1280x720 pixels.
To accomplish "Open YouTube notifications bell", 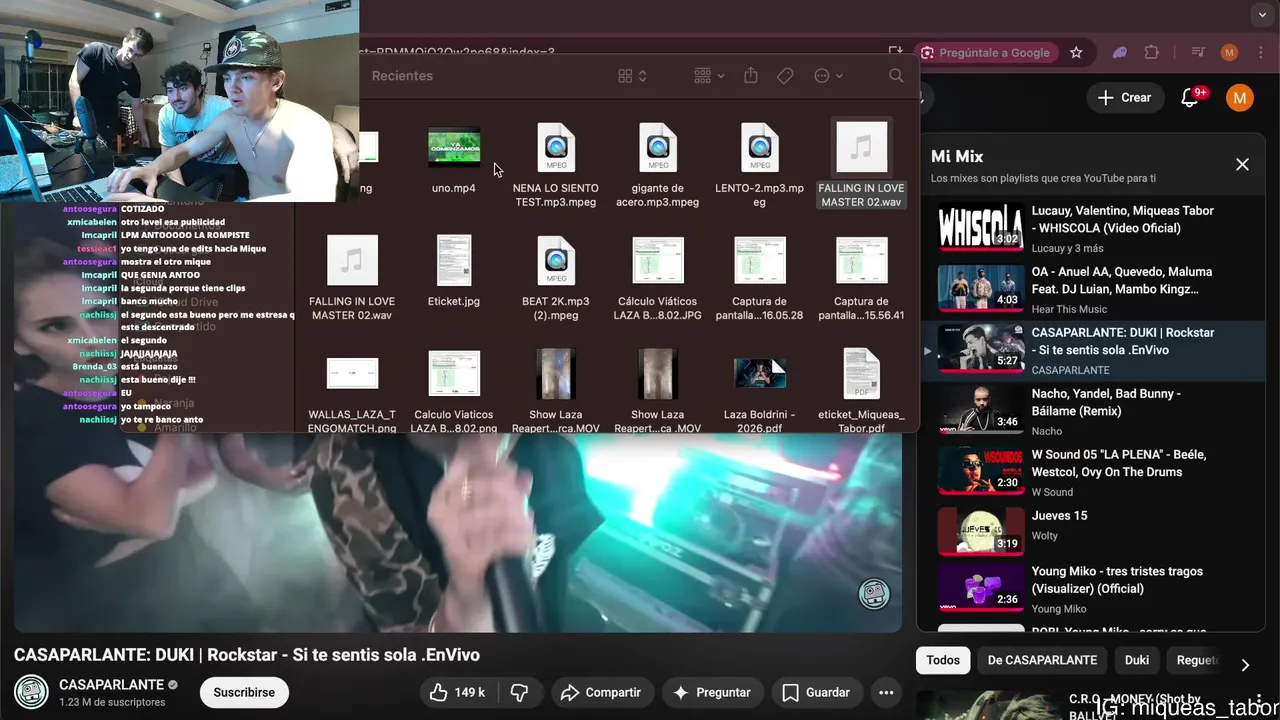I will pos(1190,97).
